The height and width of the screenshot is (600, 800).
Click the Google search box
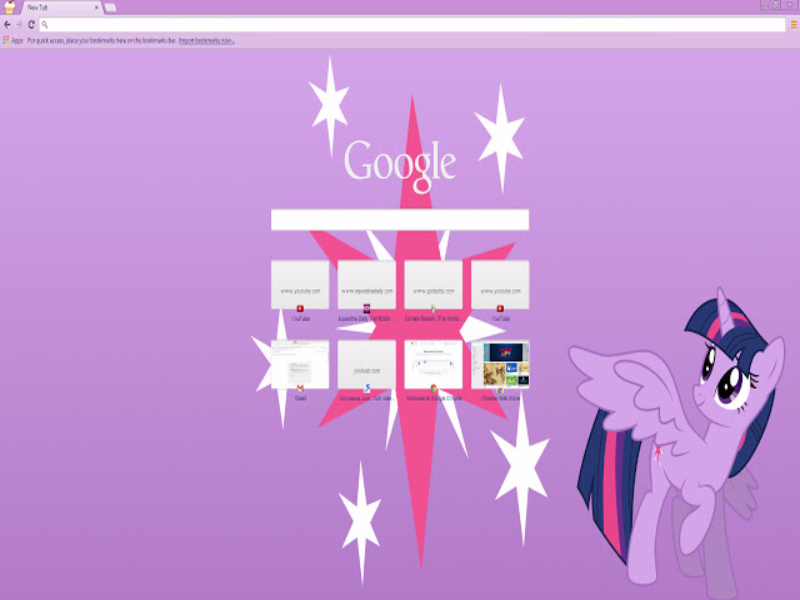click(399, 219)
